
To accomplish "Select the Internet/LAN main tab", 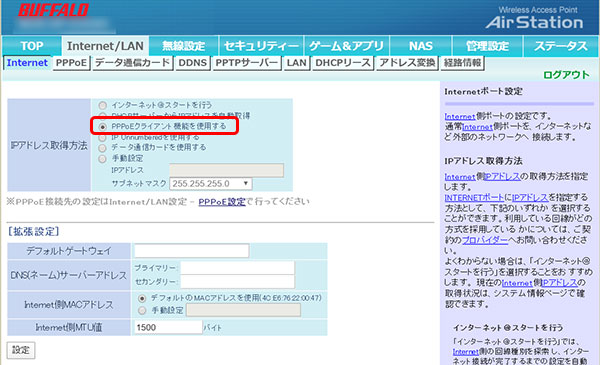I will coord(105,46).
